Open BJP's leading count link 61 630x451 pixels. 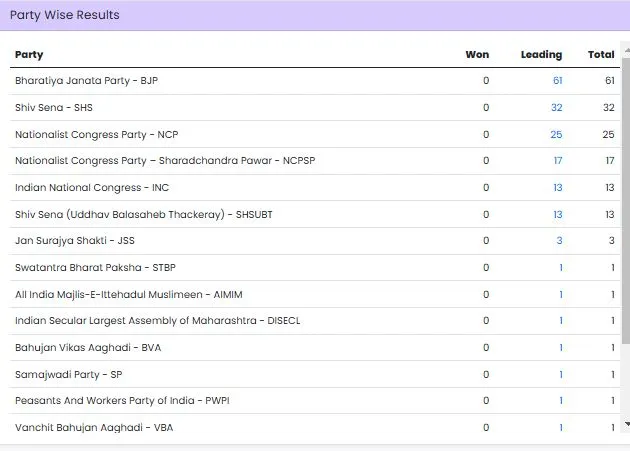pyautogui.click(x=557, y=81)
